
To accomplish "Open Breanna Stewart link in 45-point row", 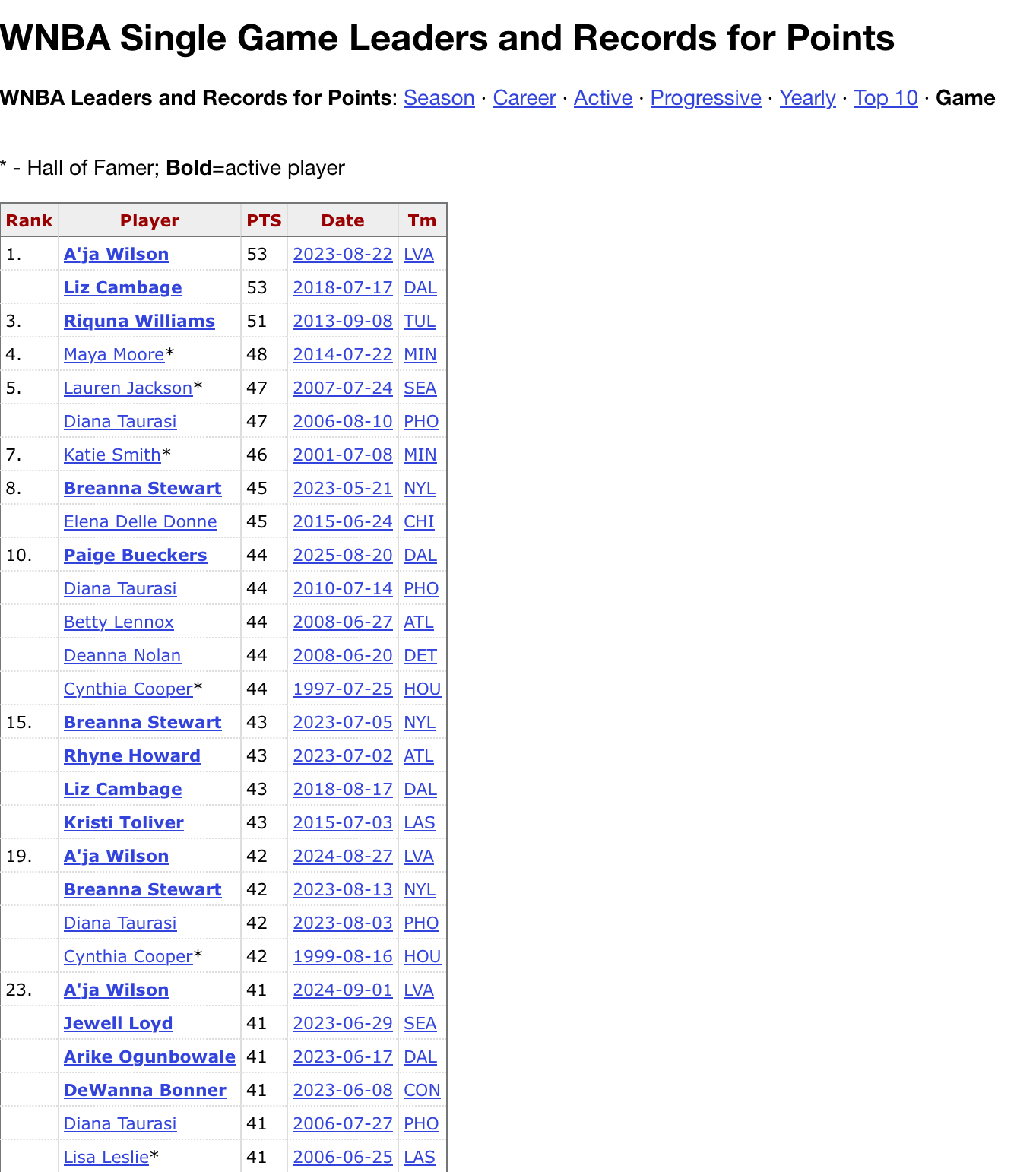I will point(143,488).
